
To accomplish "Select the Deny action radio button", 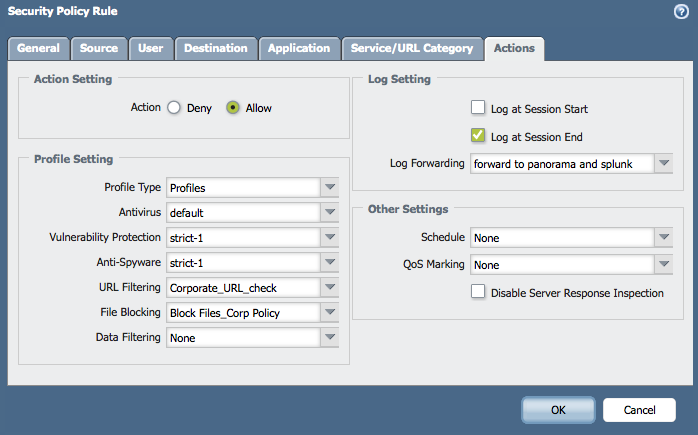I will [x=174, y=108].
